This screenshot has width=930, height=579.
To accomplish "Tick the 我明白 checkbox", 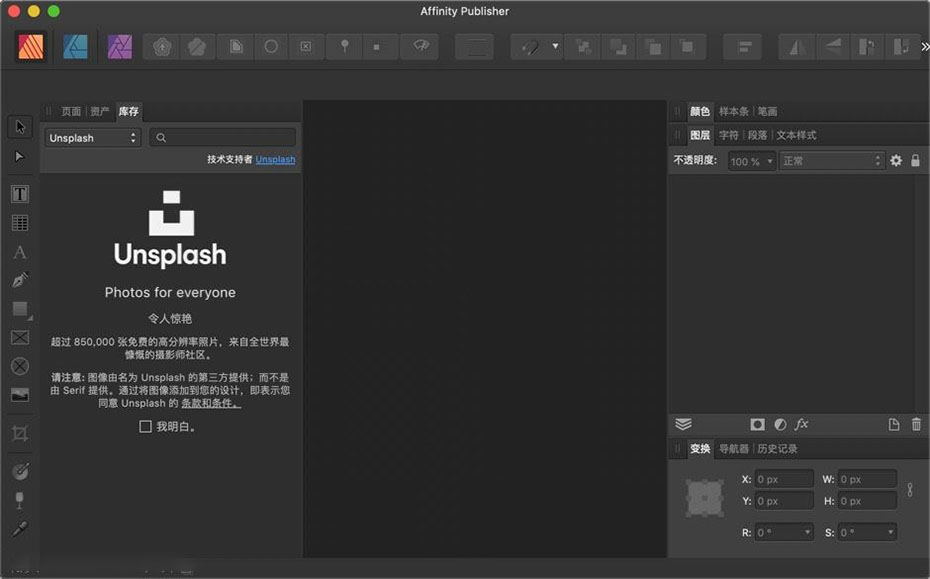I will (x=145, y=427).
